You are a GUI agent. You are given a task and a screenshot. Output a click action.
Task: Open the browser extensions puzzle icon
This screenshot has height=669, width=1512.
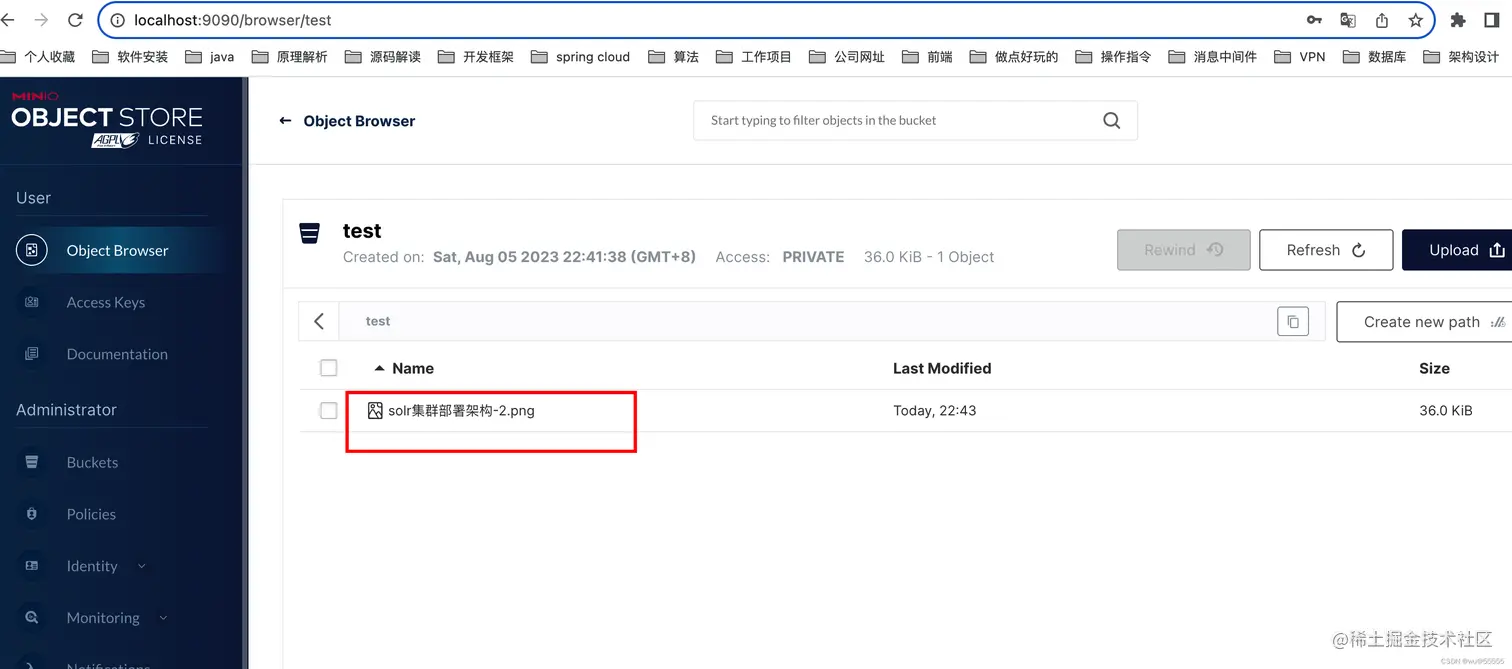click(1458, 20)
